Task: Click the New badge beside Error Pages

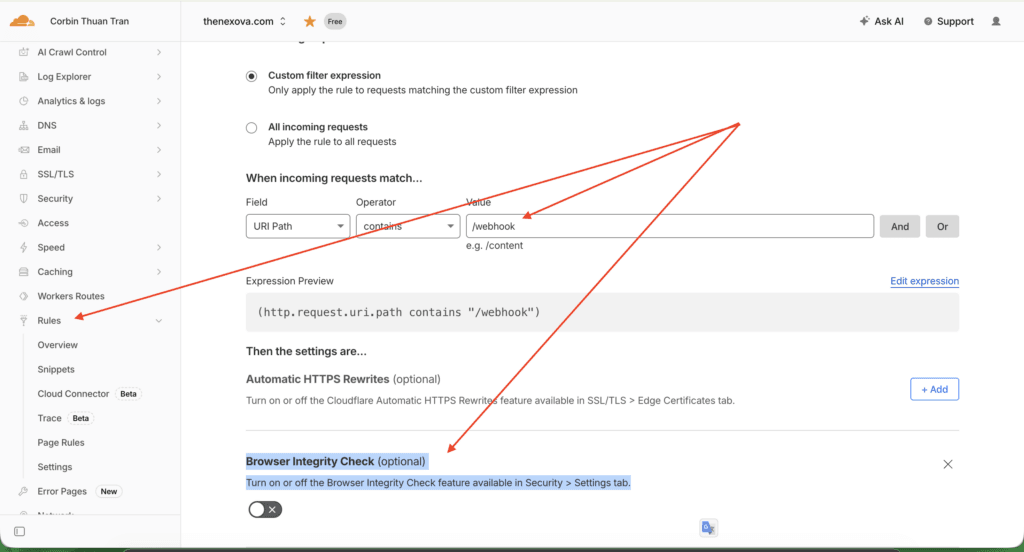Action: (109, 491)
